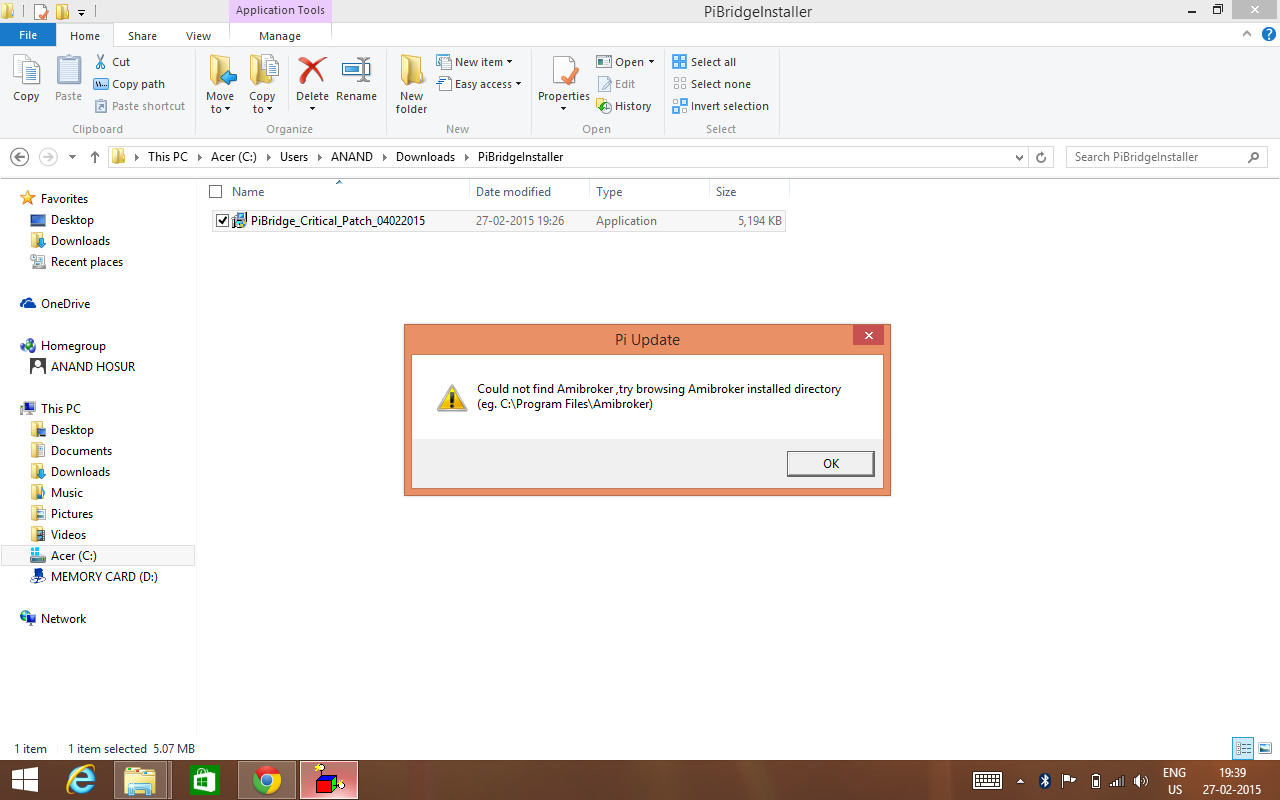Viewport: 1280px width, 800px height.
Task: Select the PiBridge_Critical_Patch_04022015 file
Action: click(x=338, y=221)
